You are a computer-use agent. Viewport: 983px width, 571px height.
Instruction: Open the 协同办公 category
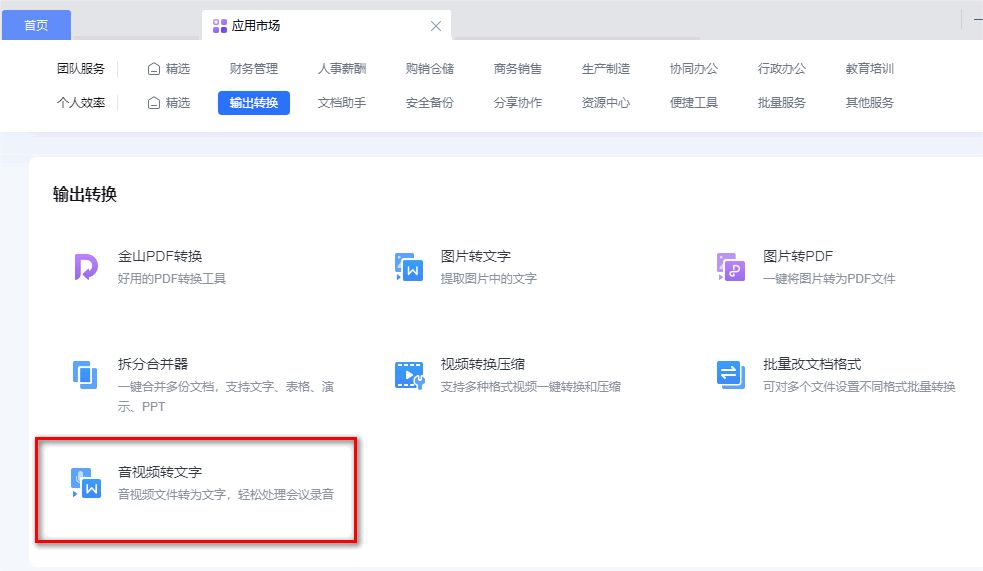click(693, 68)
